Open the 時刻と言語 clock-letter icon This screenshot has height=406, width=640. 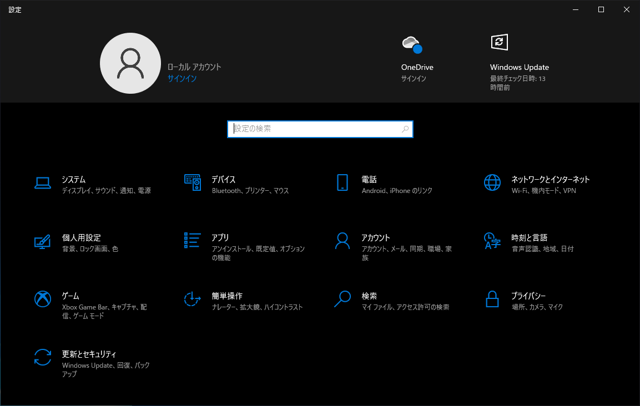pyautogui.click(x=492, y=241)
